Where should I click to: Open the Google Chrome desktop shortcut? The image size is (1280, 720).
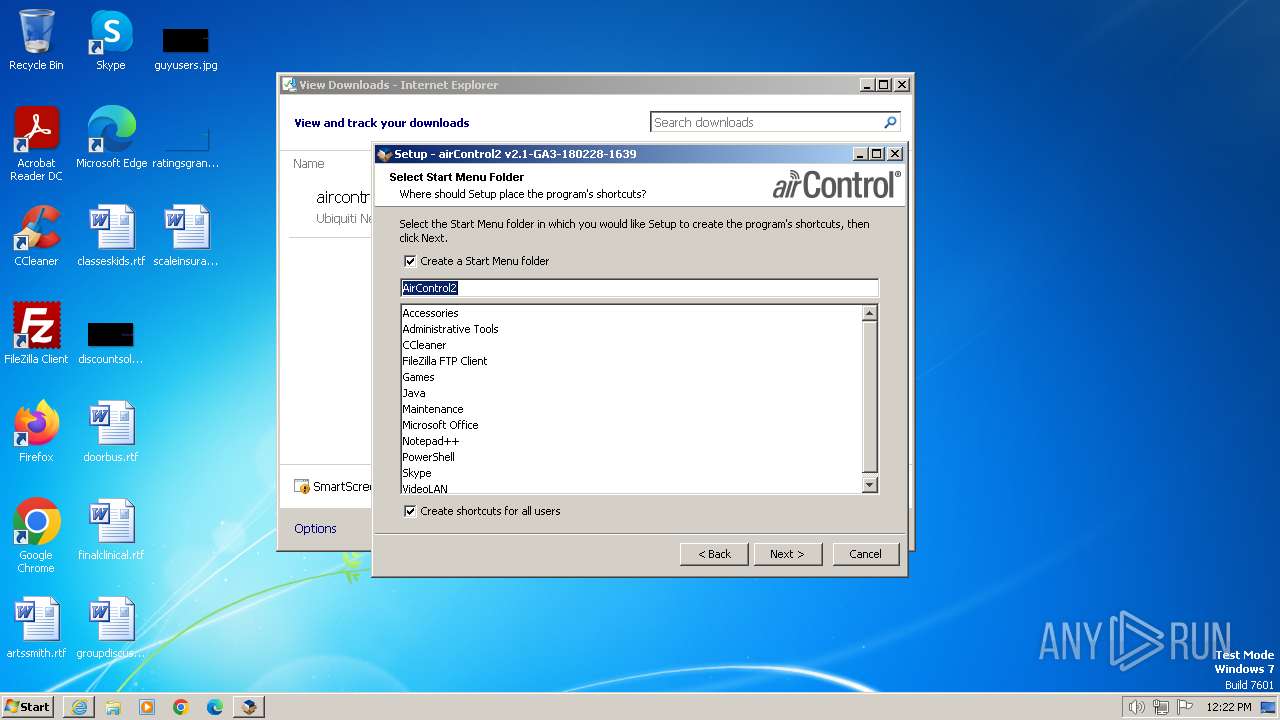pyautogui.click(x=36, y=535)
